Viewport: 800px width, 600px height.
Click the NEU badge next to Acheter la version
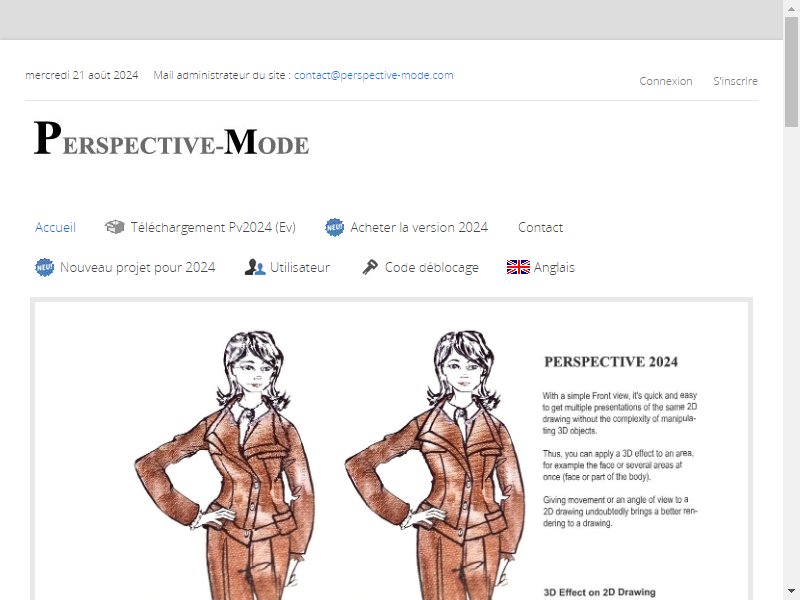pyautogui.click(x=335, y=227)
